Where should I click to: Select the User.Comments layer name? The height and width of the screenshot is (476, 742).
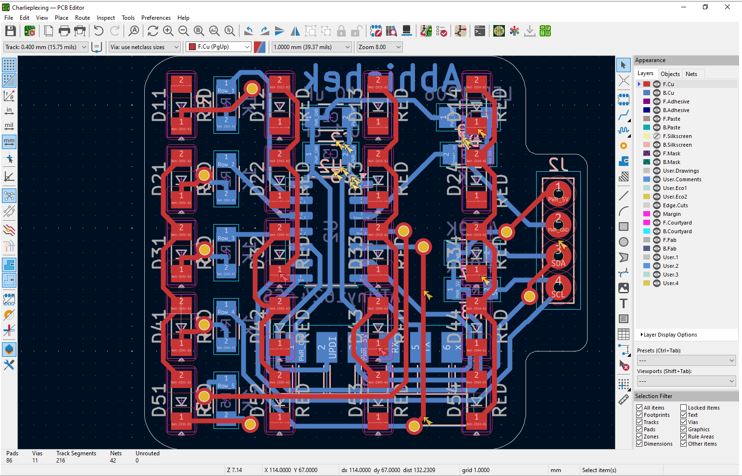point(682,179)
